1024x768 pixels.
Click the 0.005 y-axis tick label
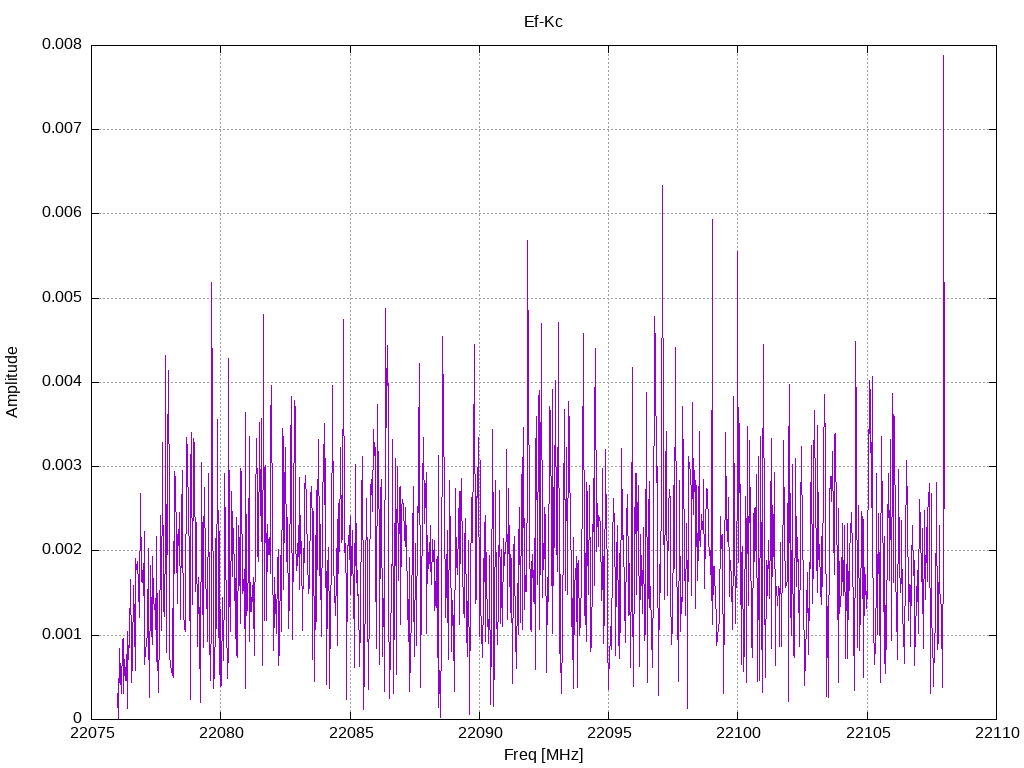click(x=62, y=298)
